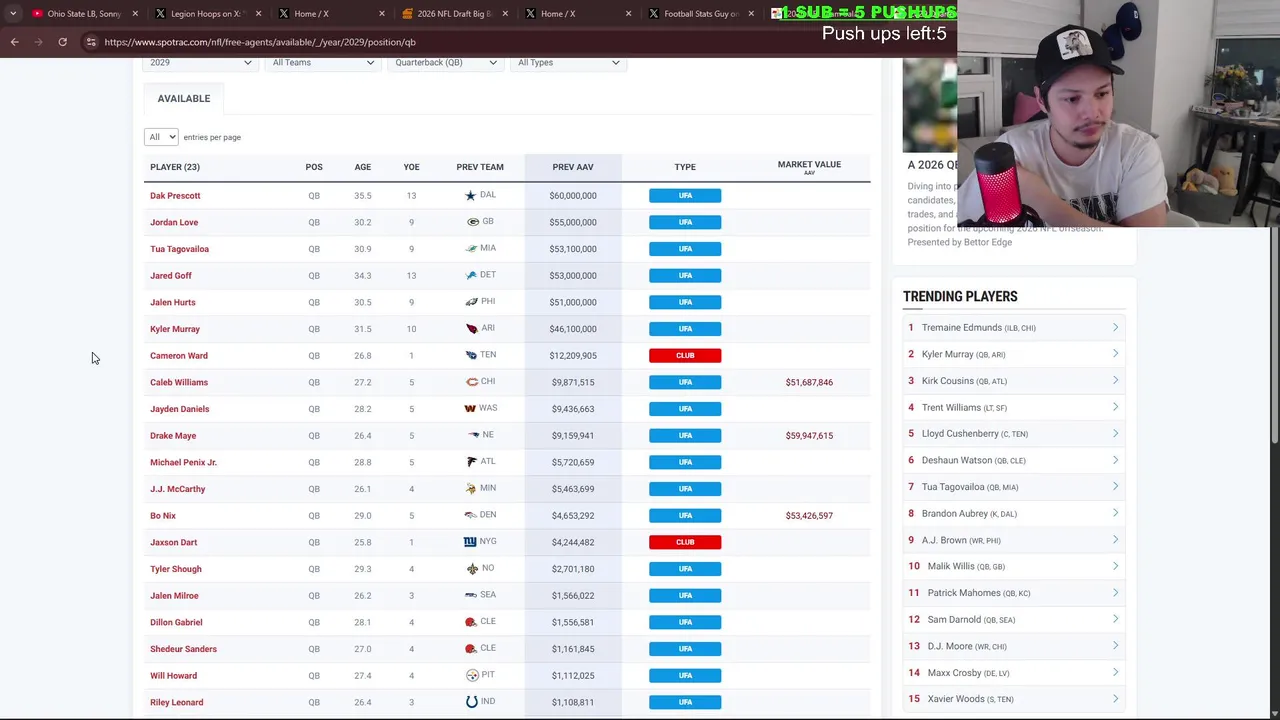Open the Quarterback (QB) position dropdown
Image resolution: width=1280 pixels, height=720 pixels.
click(x=445, y=62)
